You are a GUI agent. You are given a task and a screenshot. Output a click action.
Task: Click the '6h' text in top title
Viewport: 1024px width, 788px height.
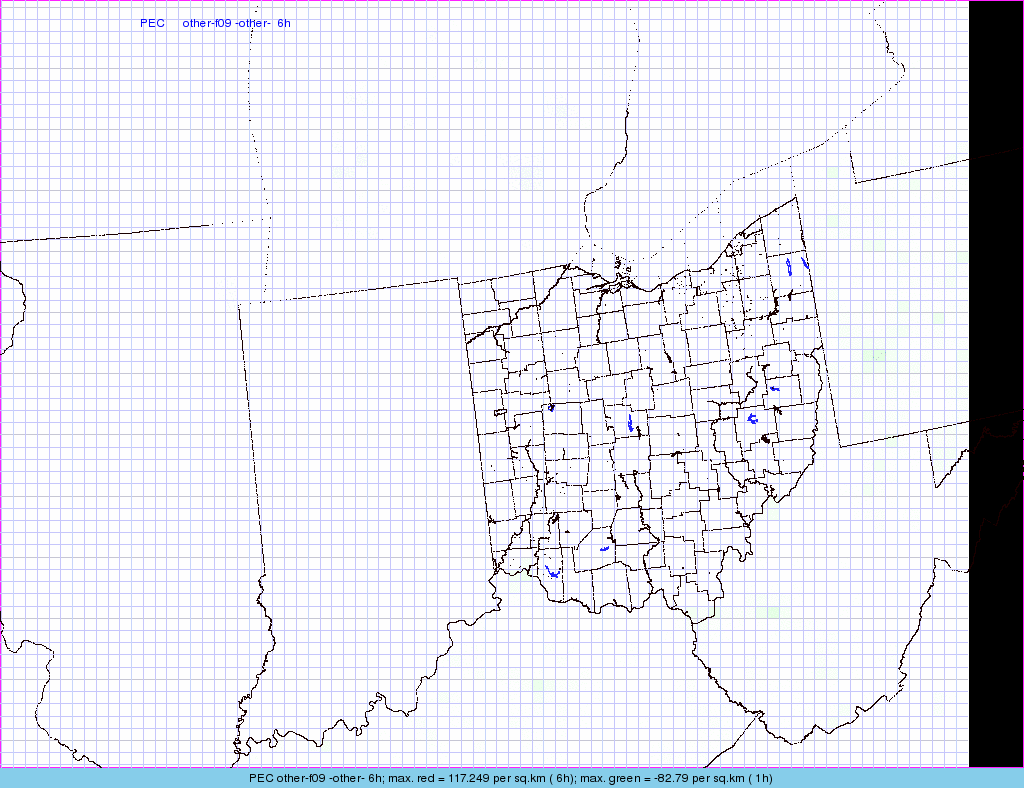coord(284,23)
